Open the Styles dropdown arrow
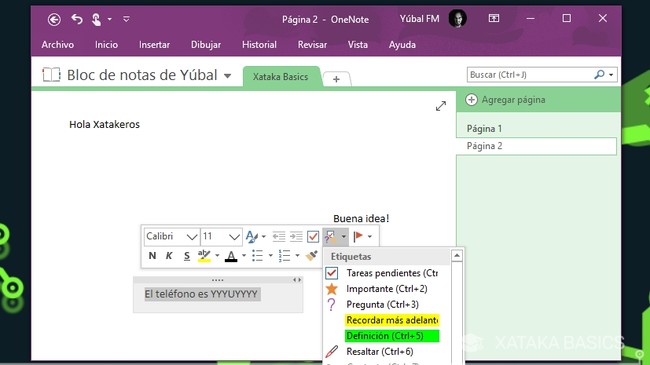 (264, 237)
